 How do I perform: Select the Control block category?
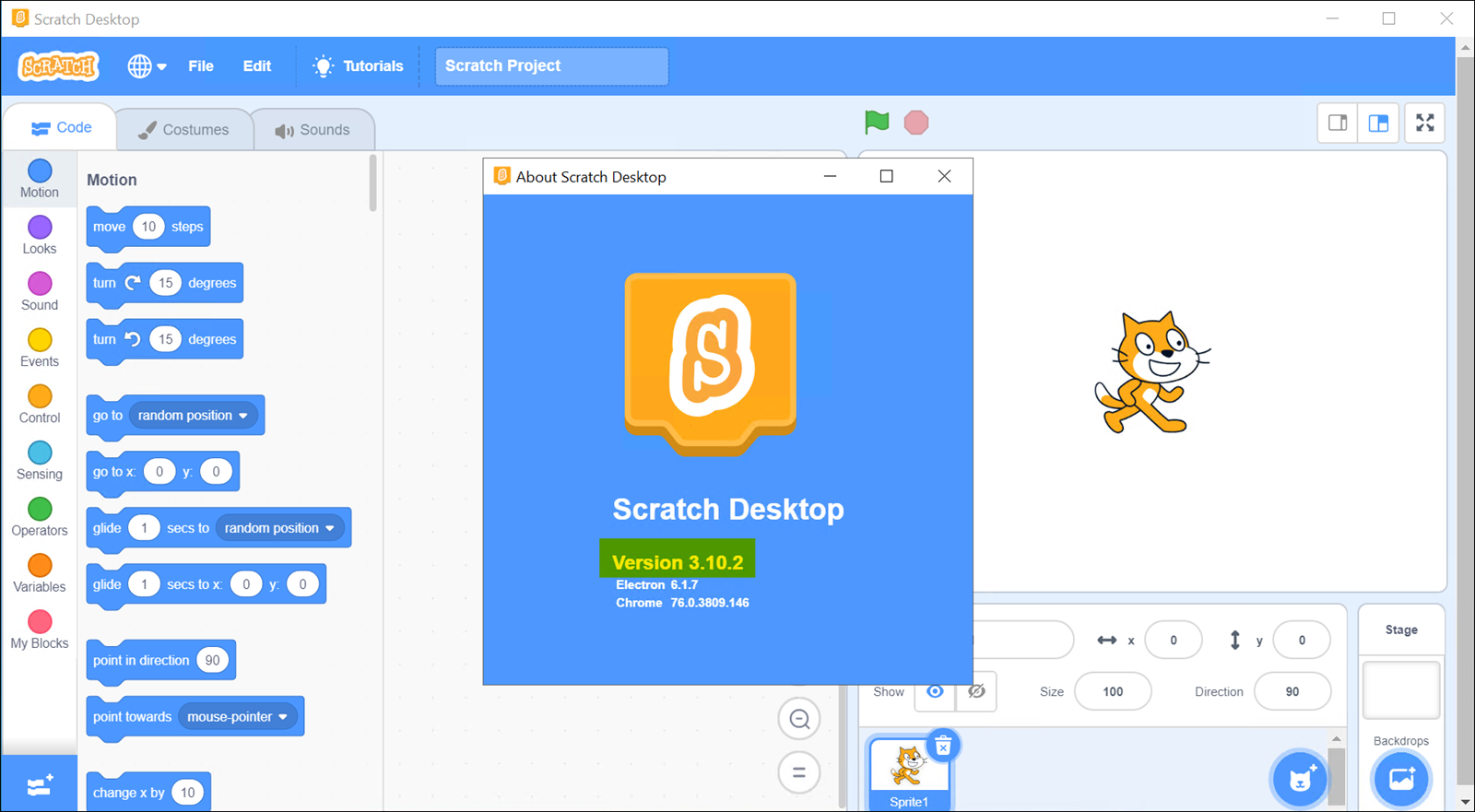click(x=40, y=405)
